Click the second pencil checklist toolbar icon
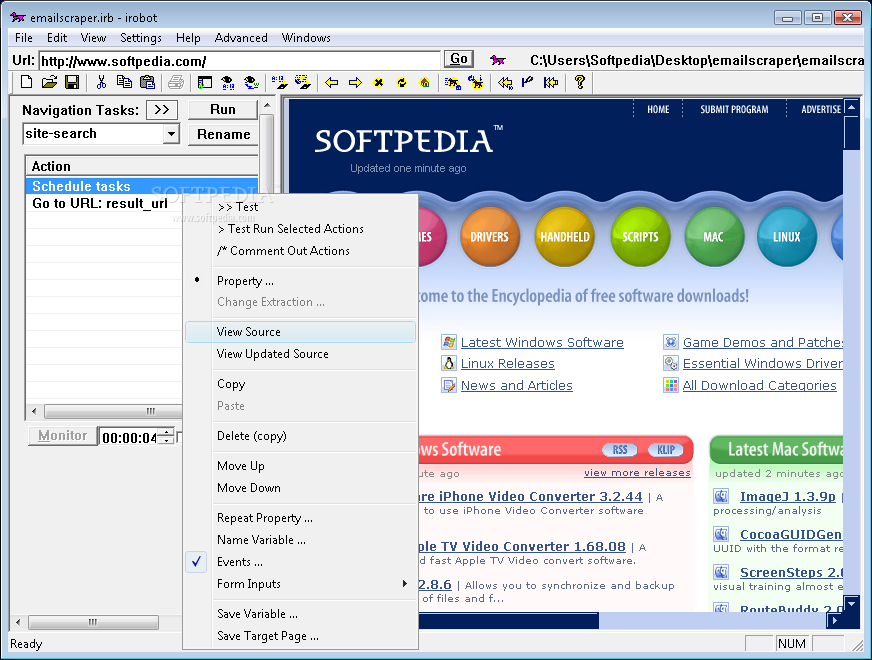Viewport: 872px width, 660px height. point(303,82)
